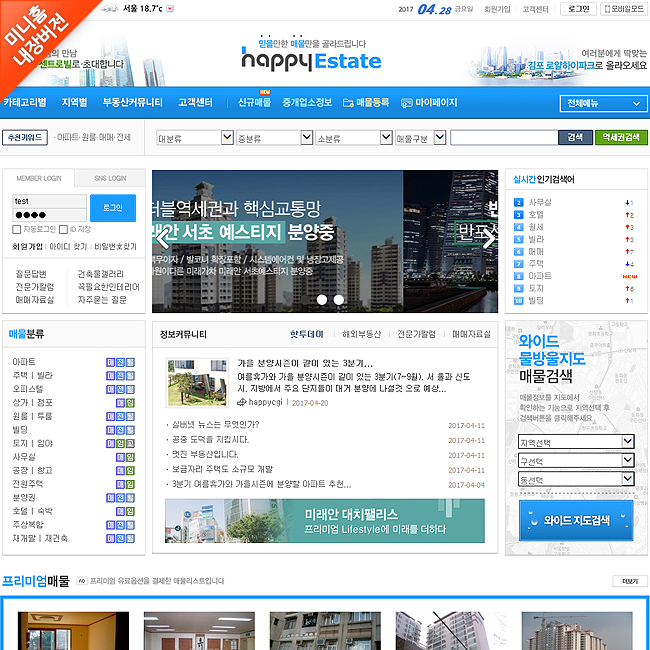Open the 소분류 dropdown
The height and width of the screenshot is (650, 650).
tap(354, 138)
